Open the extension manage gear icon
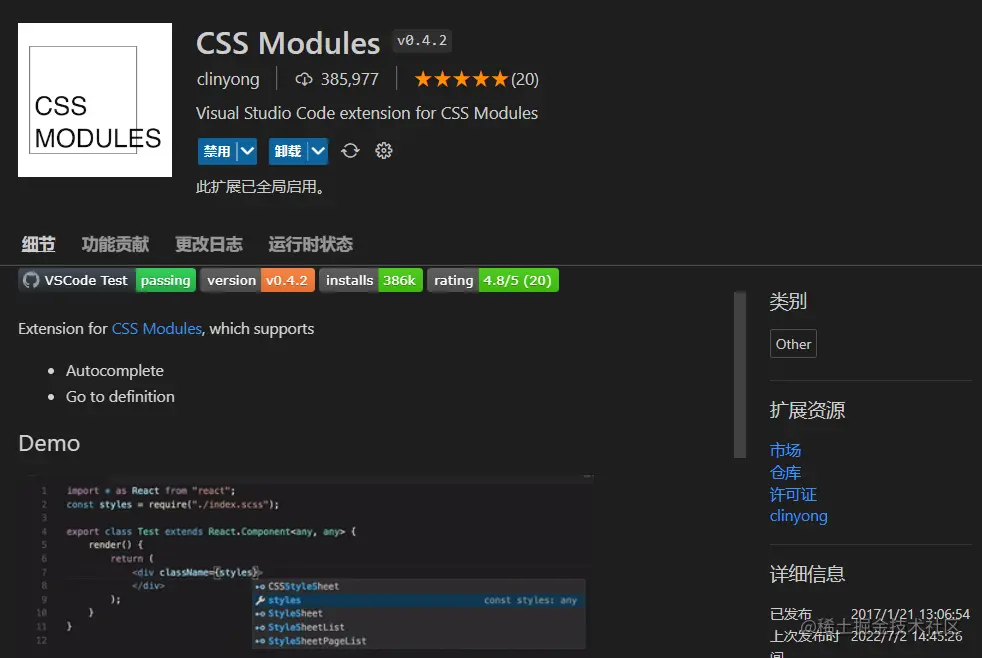The height and width of the screenshot is (658, 982). point(383,151)
